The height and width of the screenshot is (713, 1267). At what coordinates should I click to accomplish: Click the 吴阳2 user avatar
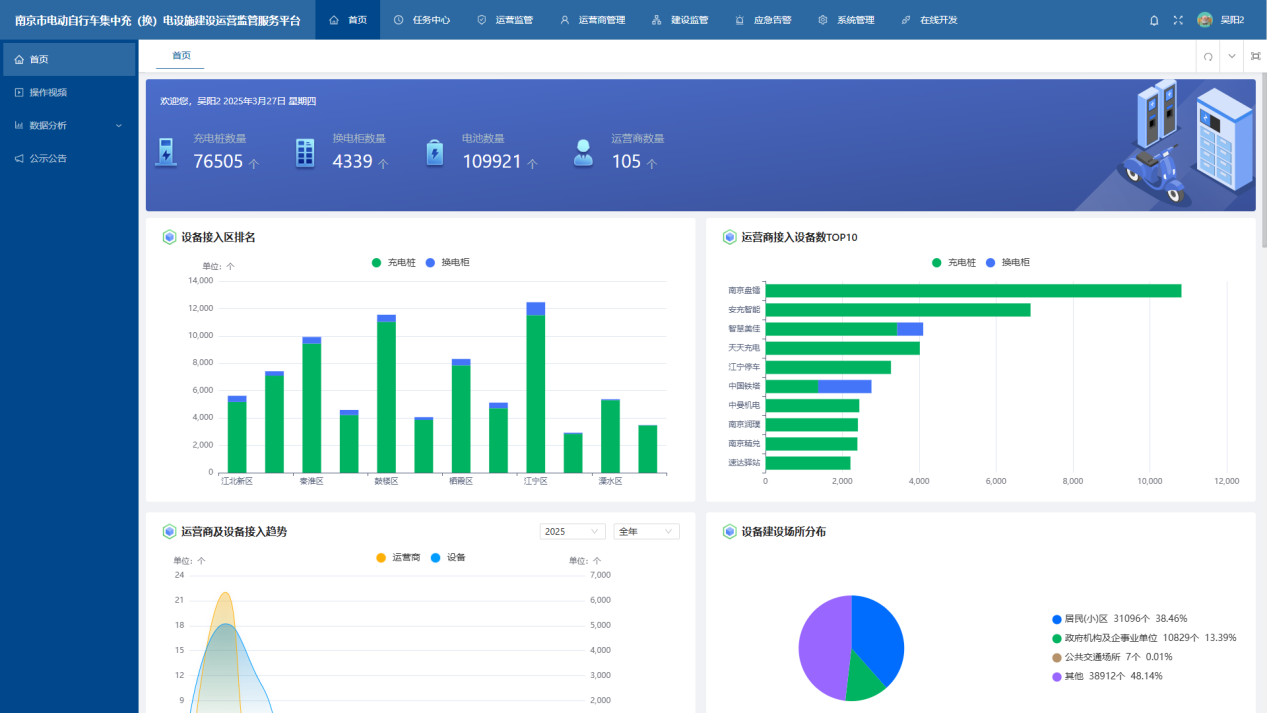point(1204,20)
